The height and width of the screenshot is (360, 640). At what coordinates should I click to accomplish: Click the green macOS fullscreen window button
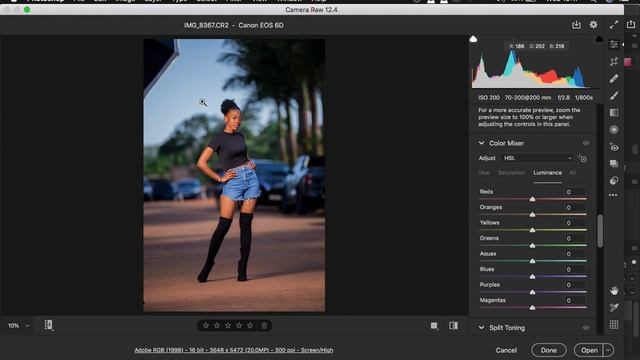click(x=27, y=9)
